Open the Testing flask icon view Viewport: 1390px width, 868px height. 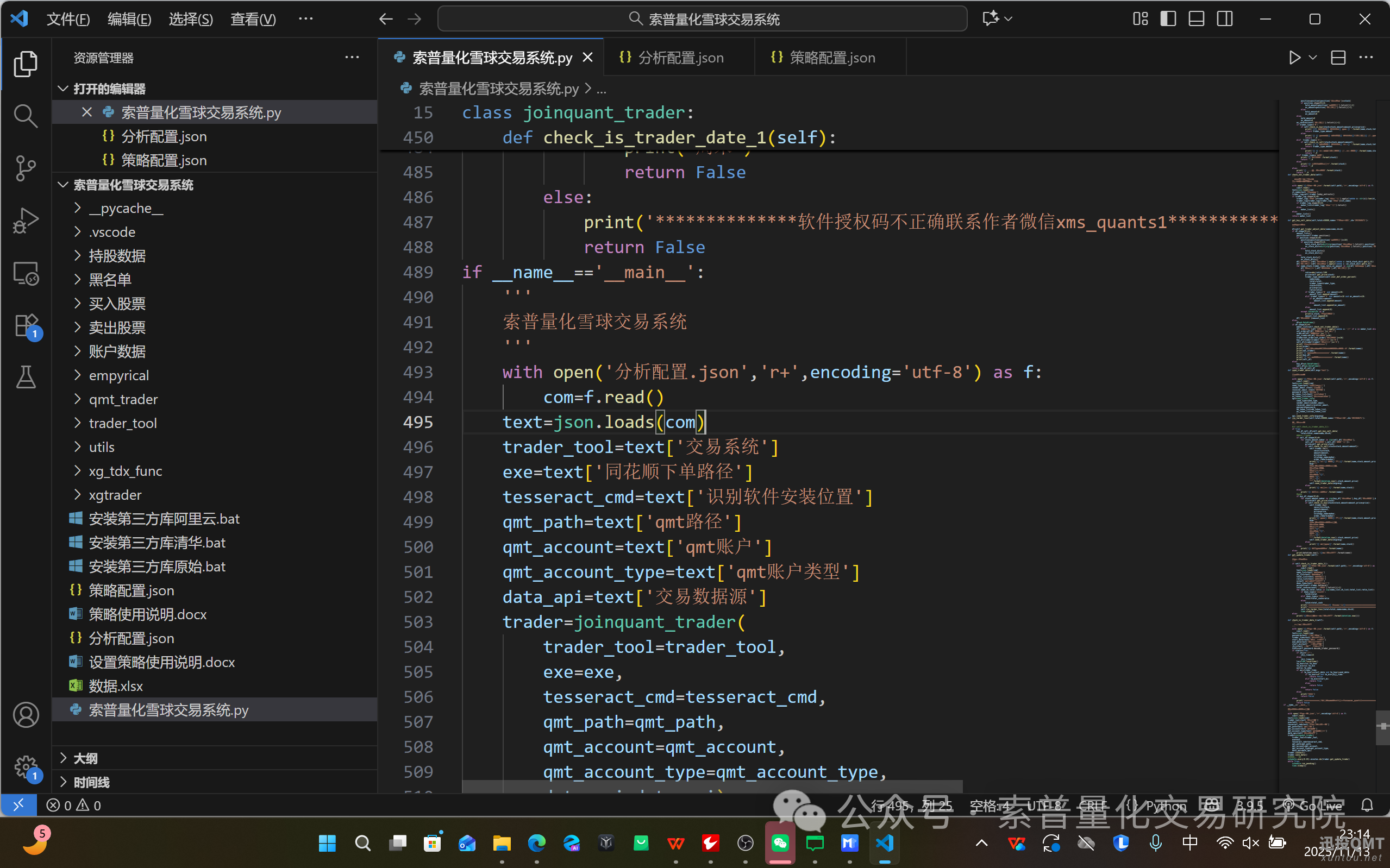pos(25,377)
